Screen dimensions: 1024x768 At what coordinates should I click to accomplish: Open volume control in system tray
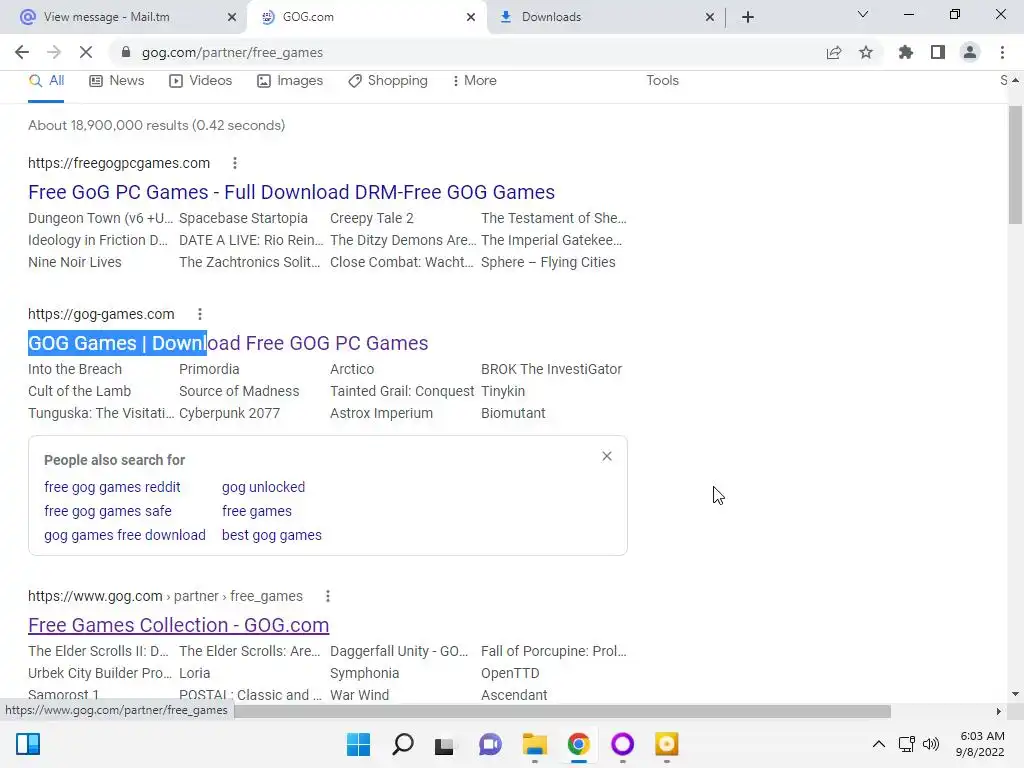pyautogui.click(x=931, y=744)
